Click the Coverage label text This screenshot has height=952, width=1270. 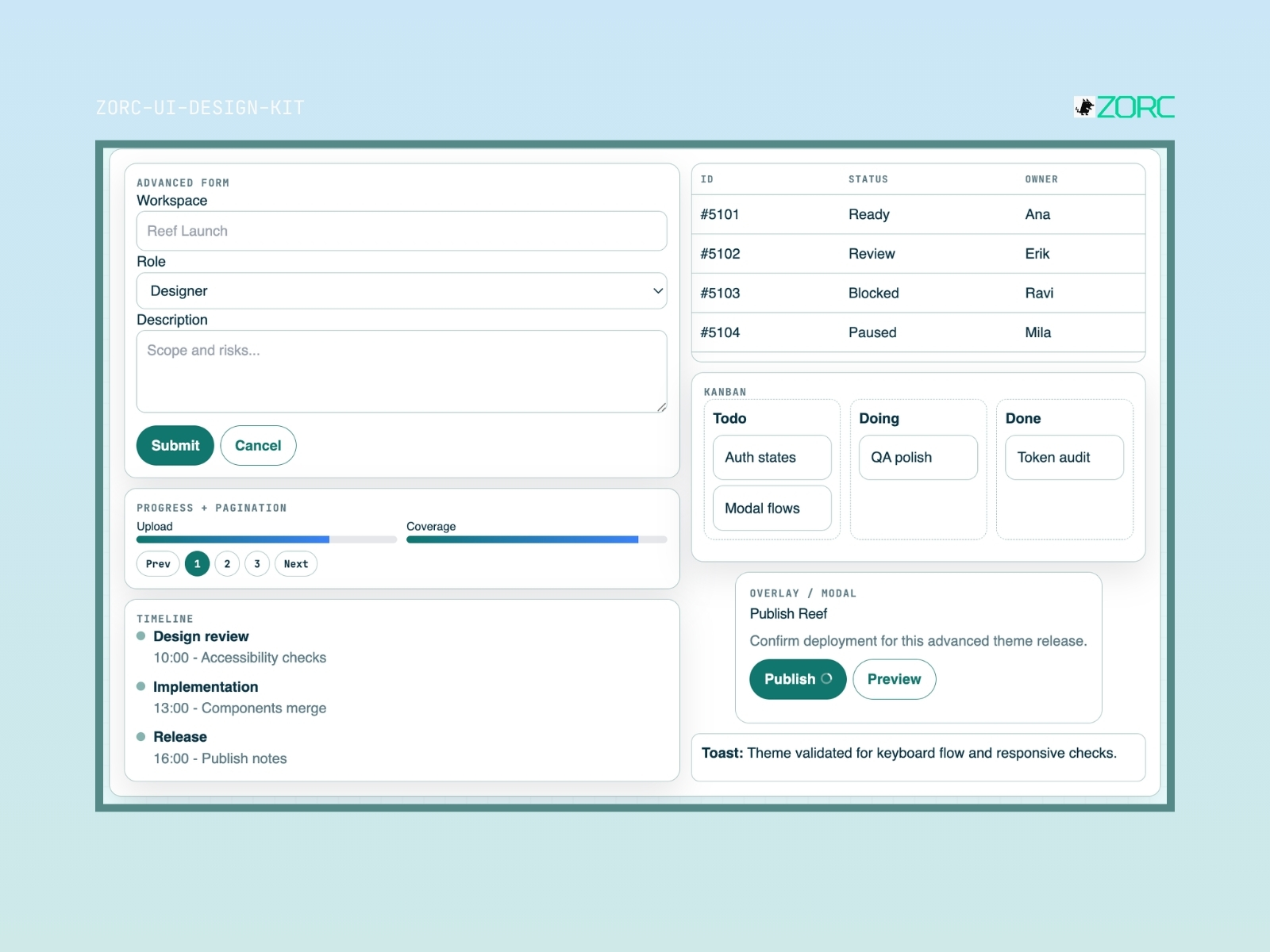(x=431, y=527)
